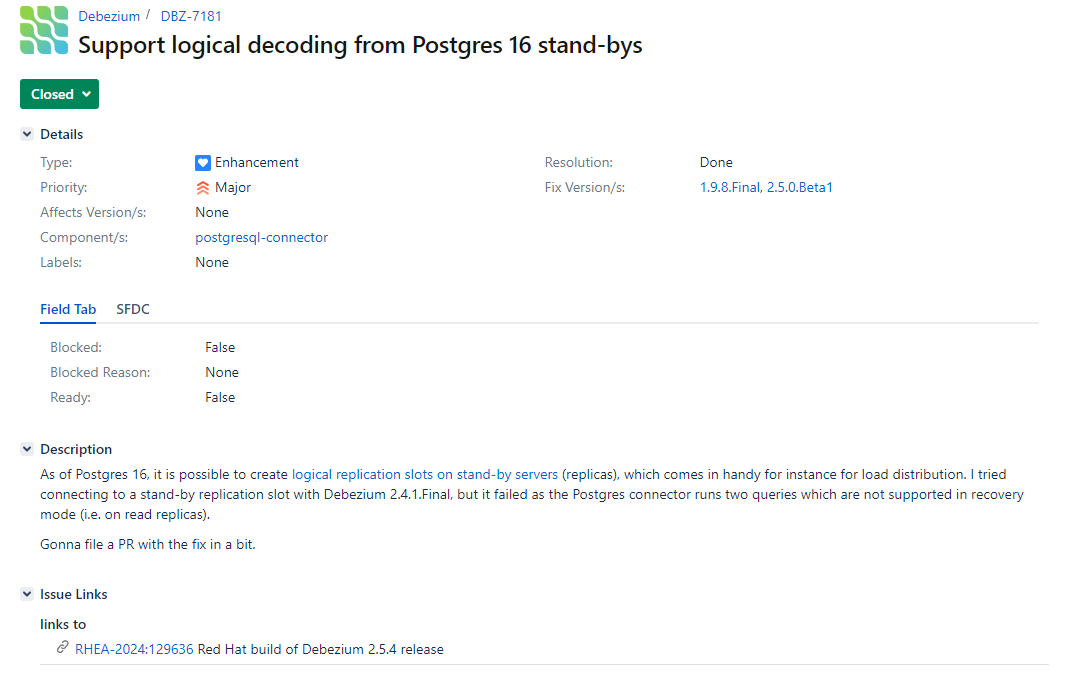Collapse the Description section
Image resolution: width=1076 pixels, height=693 pixels.
point(27,450)
